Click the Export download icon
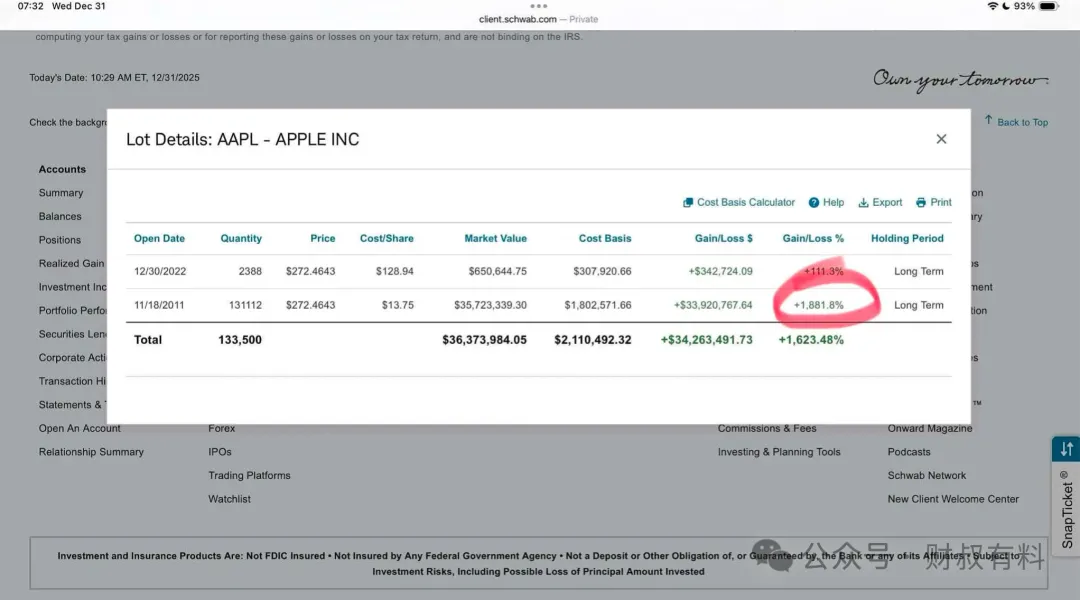The width and height of the screenshot is (1080, 600). click(863, 203)
